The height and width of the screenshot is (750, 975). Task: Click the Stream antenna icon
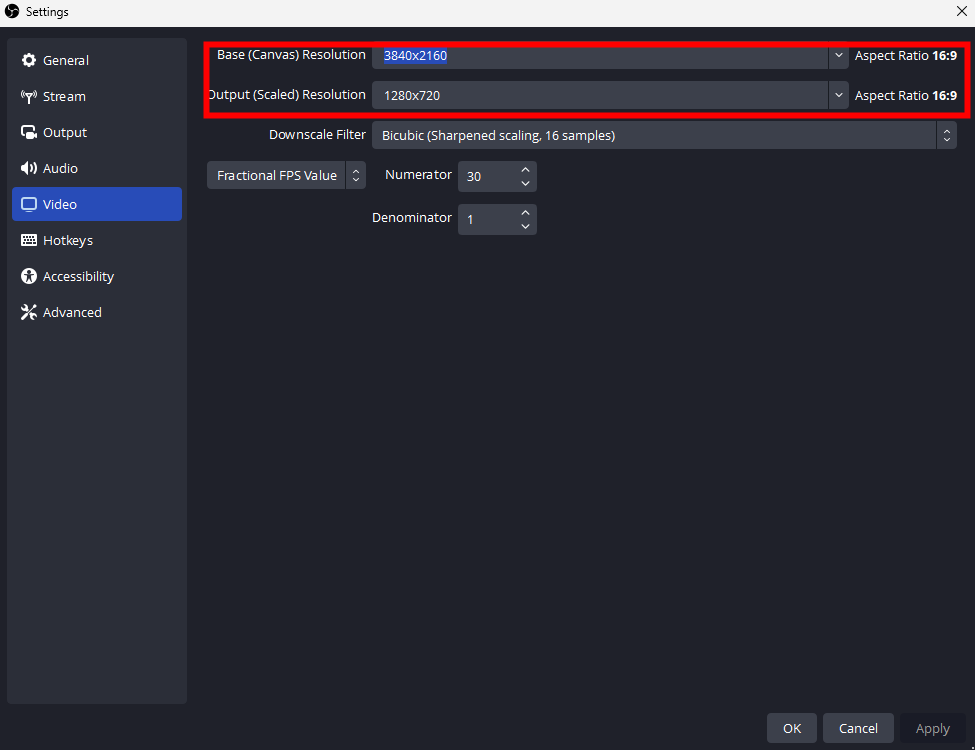point(29,97)
